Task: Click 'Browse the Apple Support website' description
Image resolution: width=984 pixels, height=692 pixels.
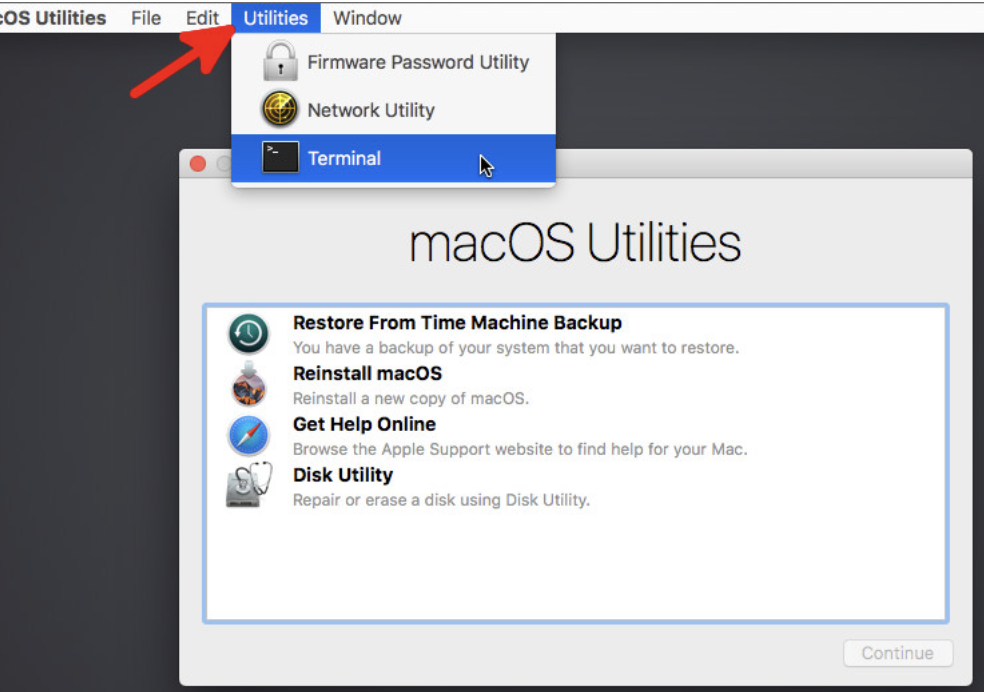Action: coord(520,449)
